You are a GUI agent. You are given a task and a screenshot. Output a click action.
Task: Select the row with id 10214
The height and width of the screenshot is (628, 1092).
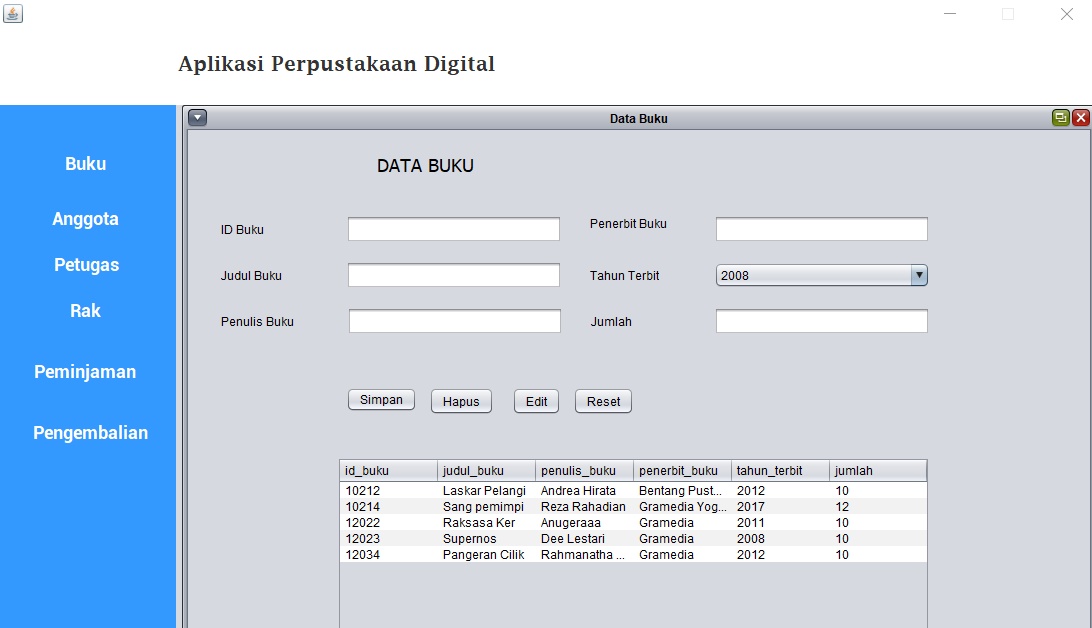[633, 506]
